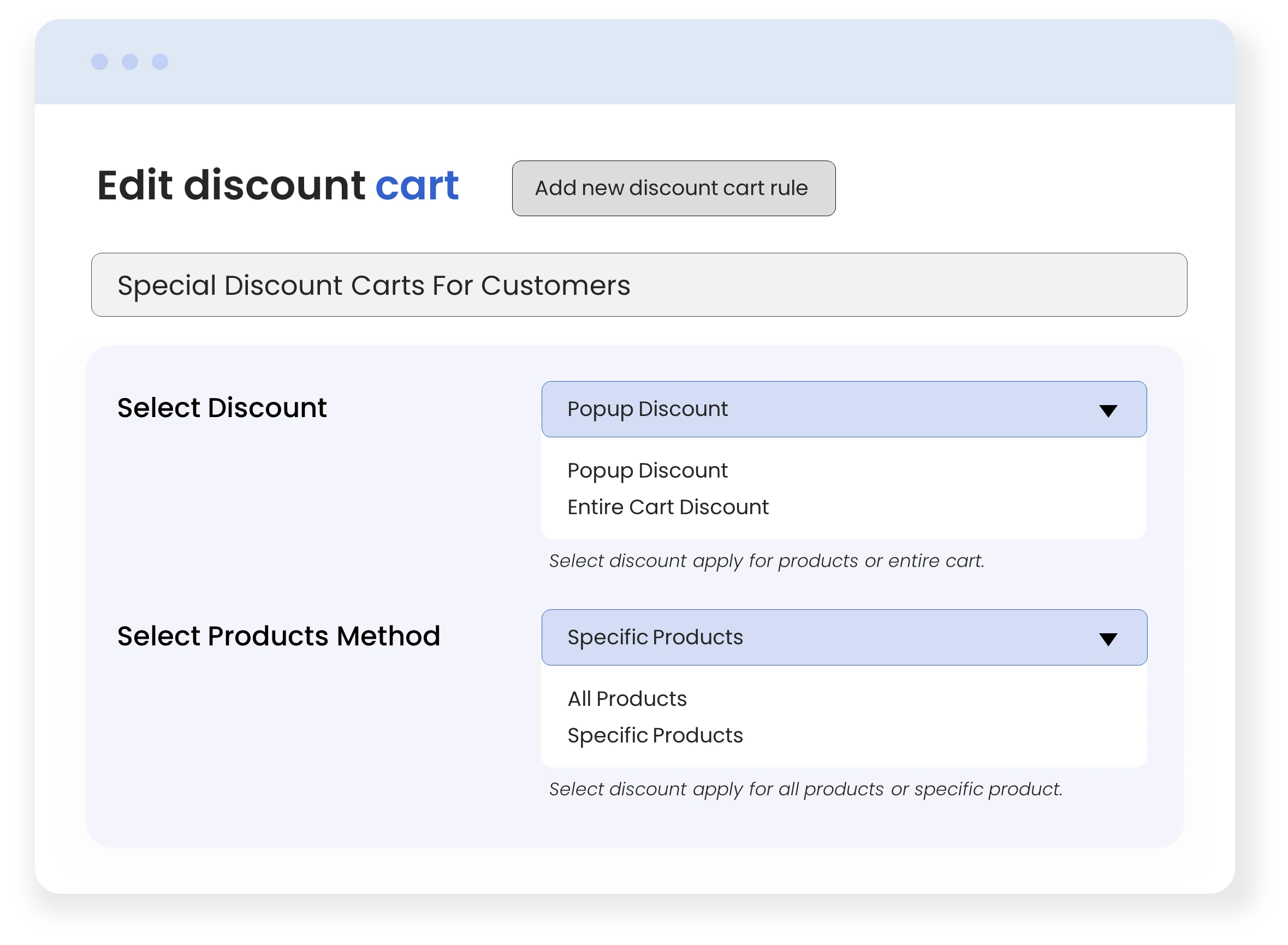Click the arrow icon on Products Method dropdown
The image size is (1288, 945).
[x=1108, y=639]
